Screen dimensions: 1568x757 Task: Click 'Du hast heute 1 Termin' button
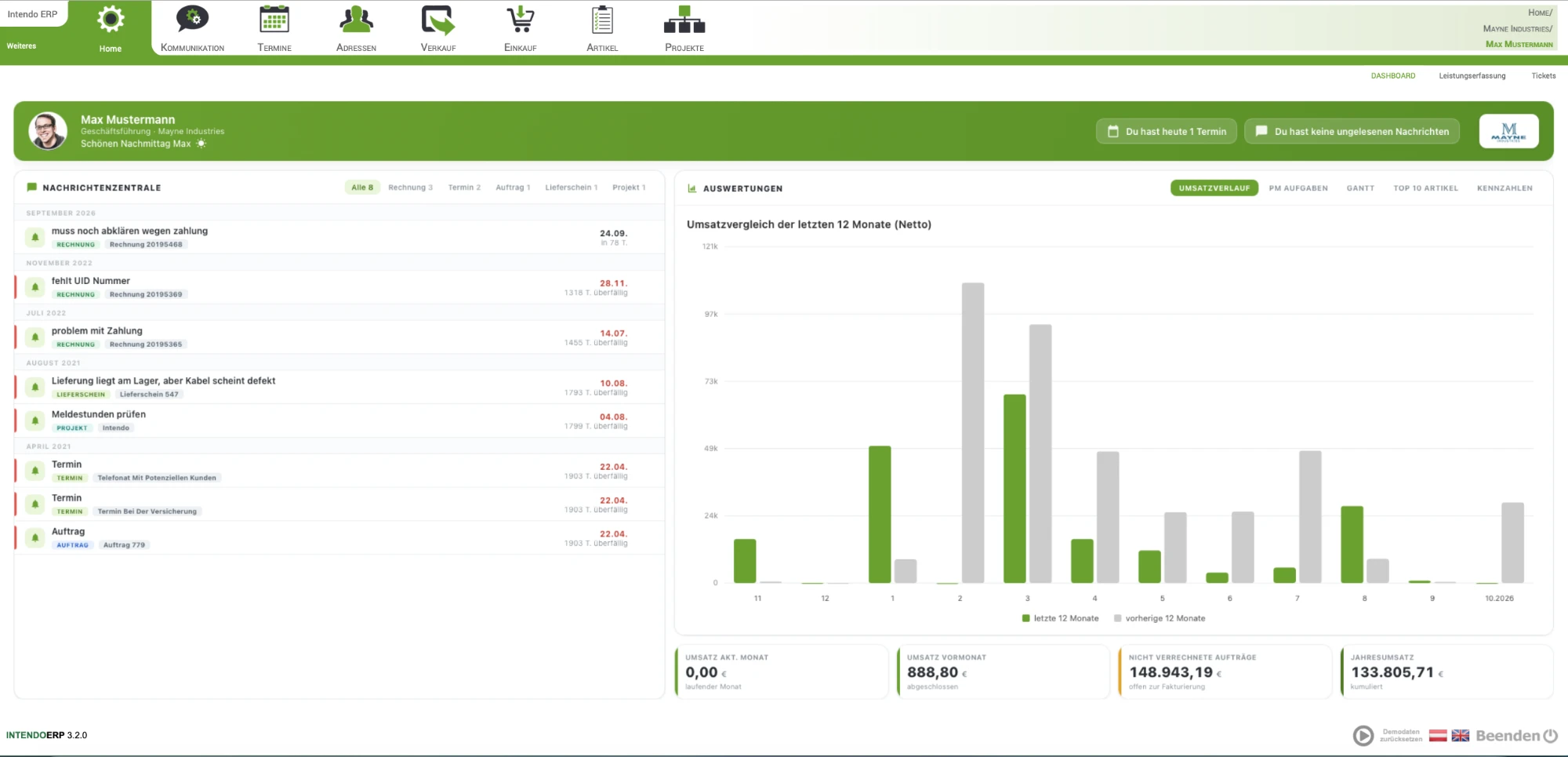pyautogui.click(x=1167, y=131)
